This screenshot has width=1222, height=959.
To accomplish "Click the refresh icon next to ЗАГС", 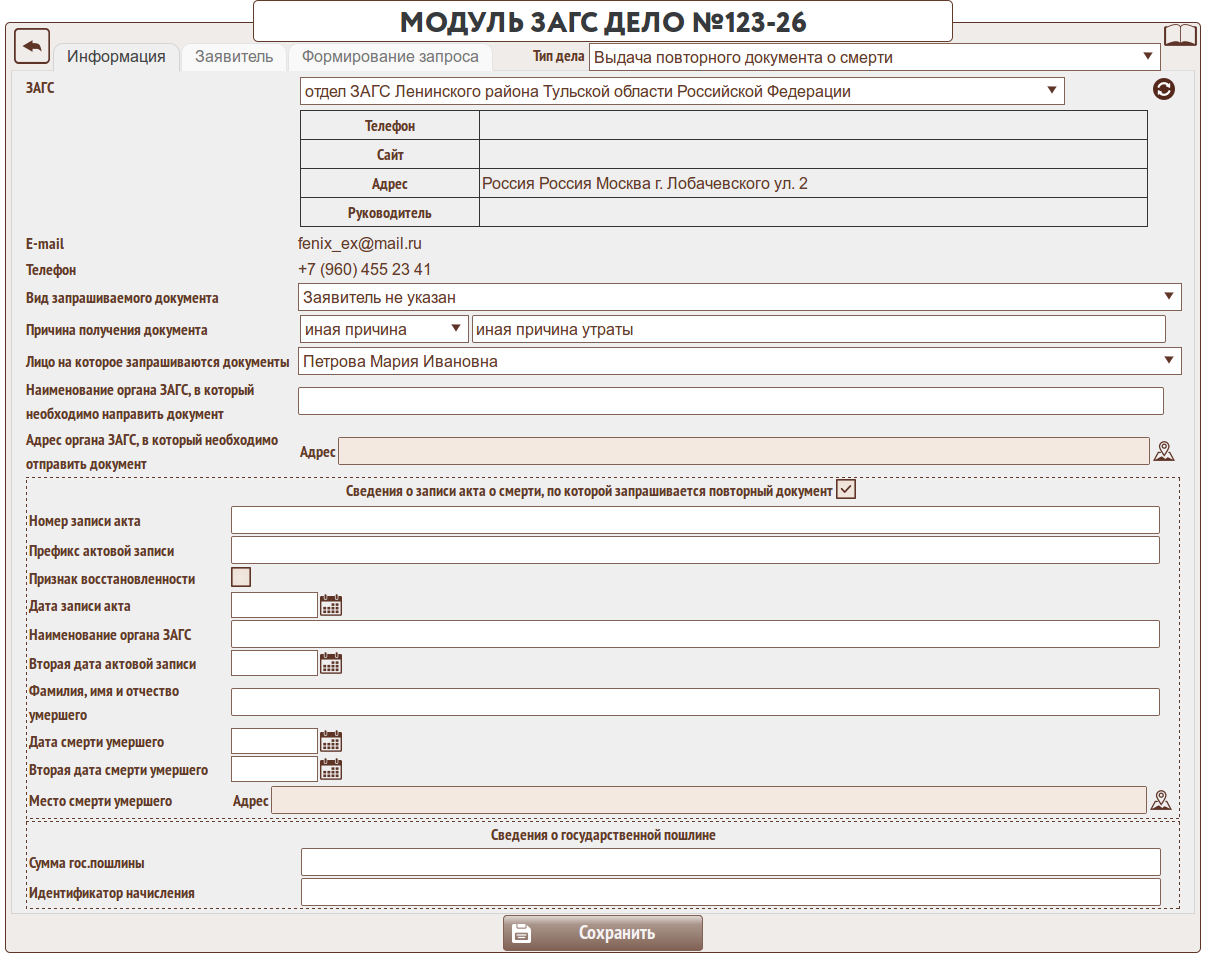I will (1164, 89).
